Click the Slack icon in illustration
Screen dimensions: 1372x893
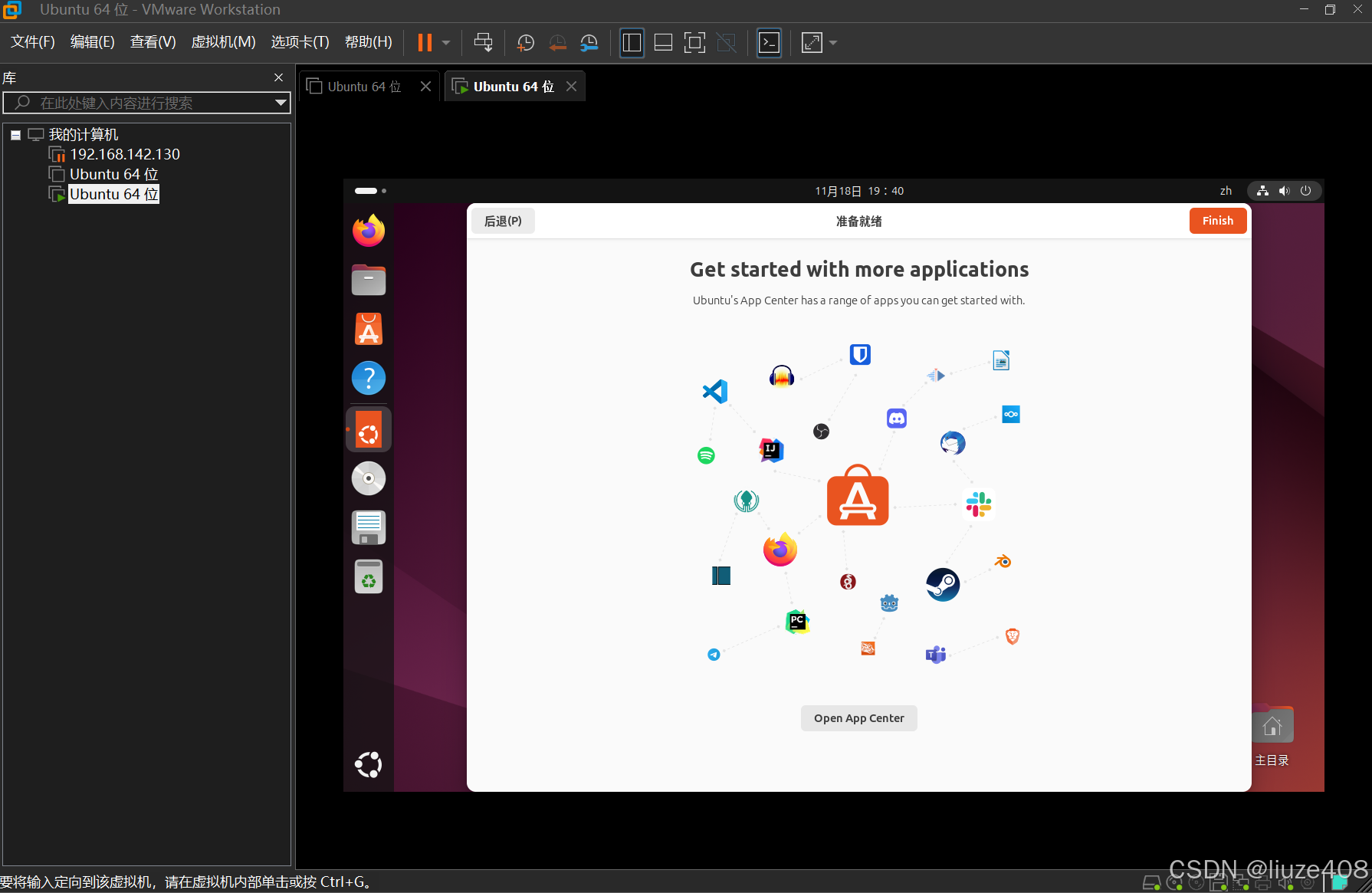coord(979,504)
